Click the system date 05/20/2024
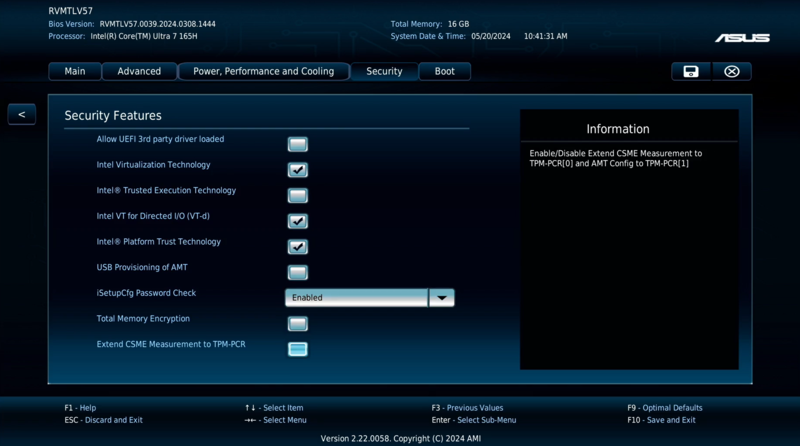 click(491, 36)
